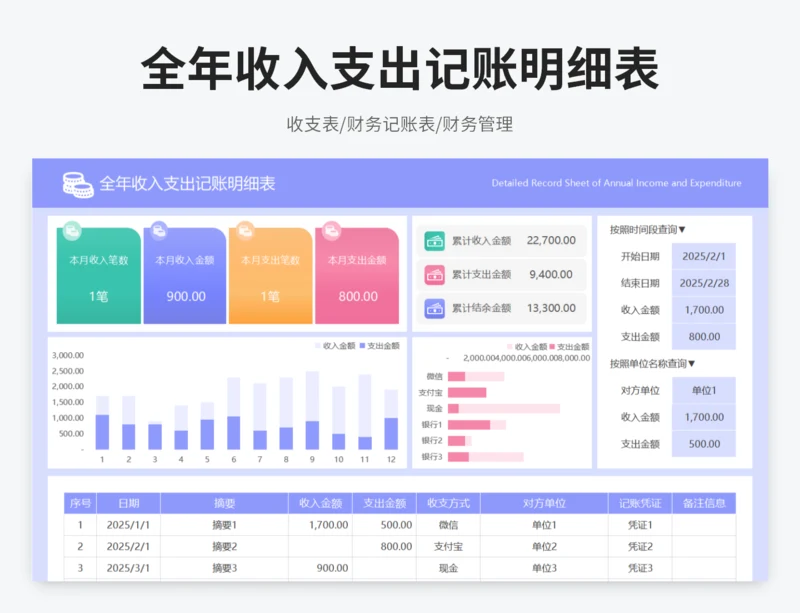Click the 收支表/财务记账表/财务管理 subtitle

point(399,125)
